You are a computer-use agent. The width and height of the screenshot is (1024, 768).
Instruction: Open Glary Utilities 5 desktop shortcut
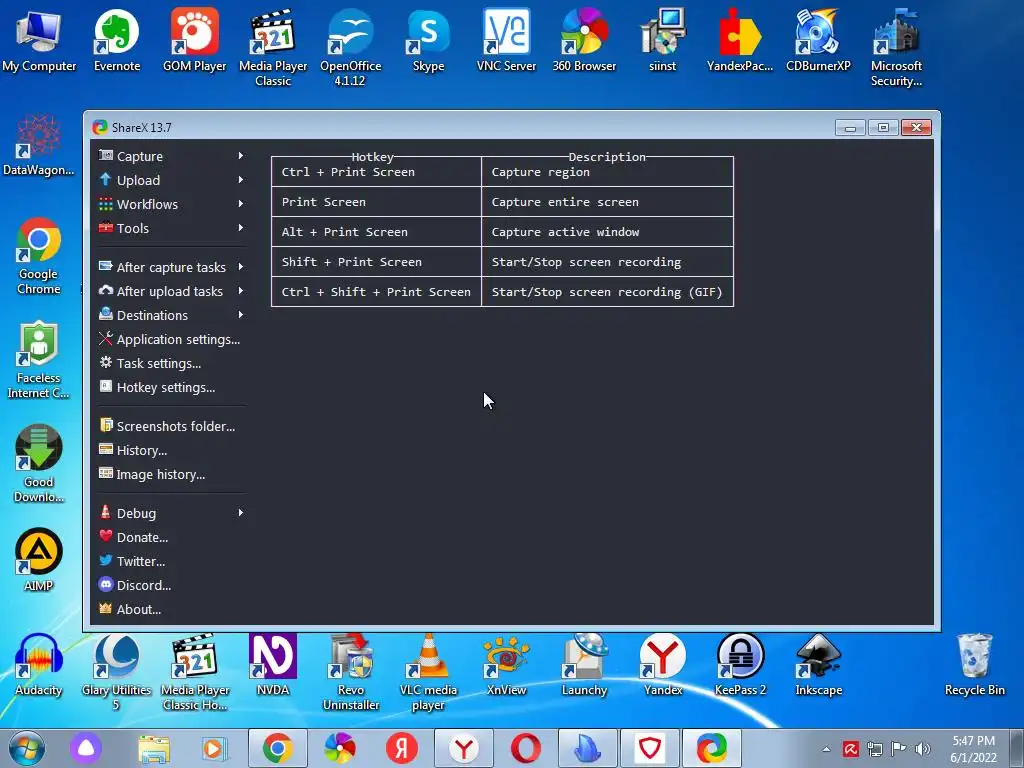coord(116,671)
